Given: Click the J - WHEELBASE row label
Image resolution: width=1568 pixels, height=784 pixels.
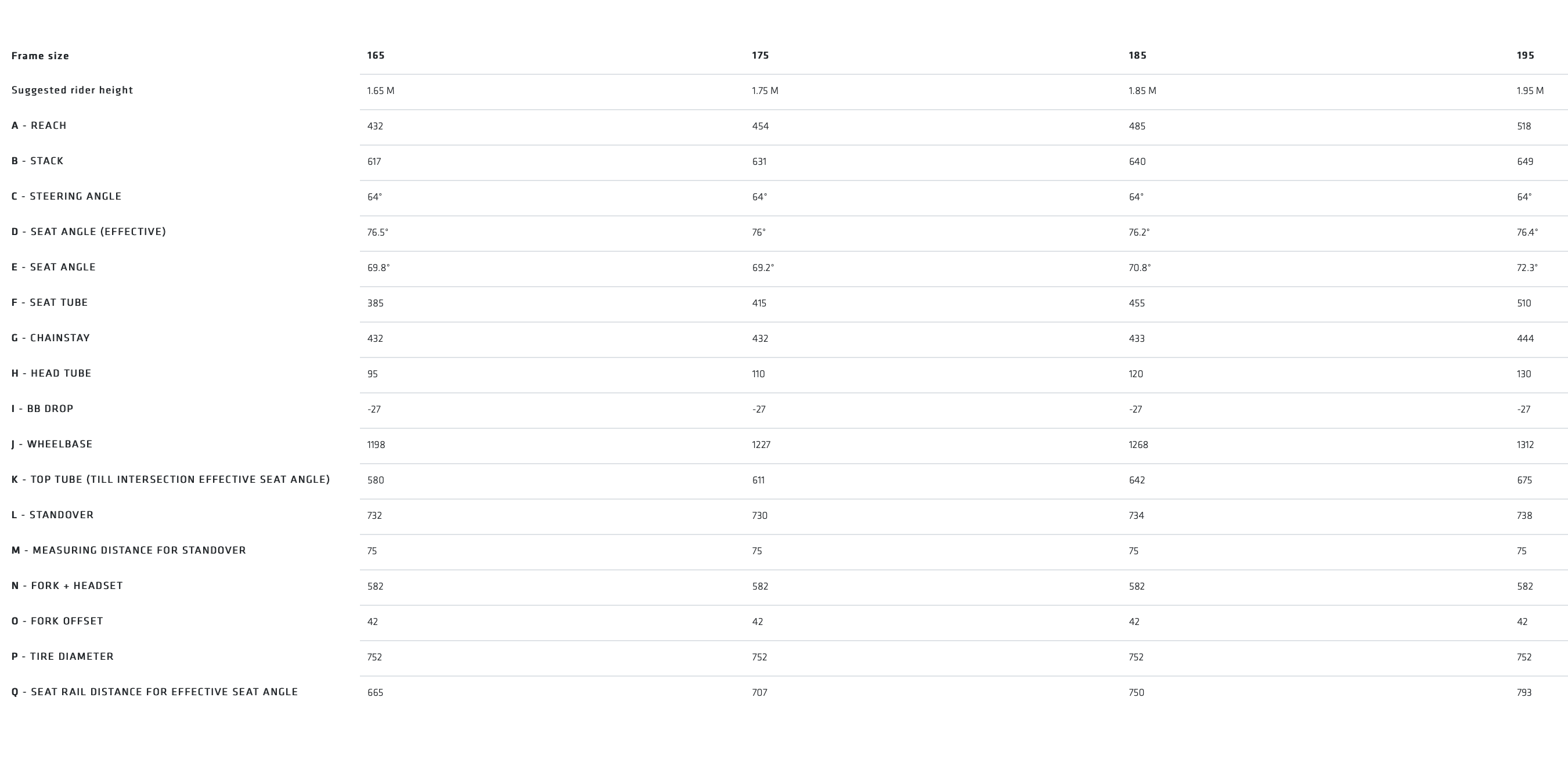Looking at the screenshot, I should coord(52,444).
